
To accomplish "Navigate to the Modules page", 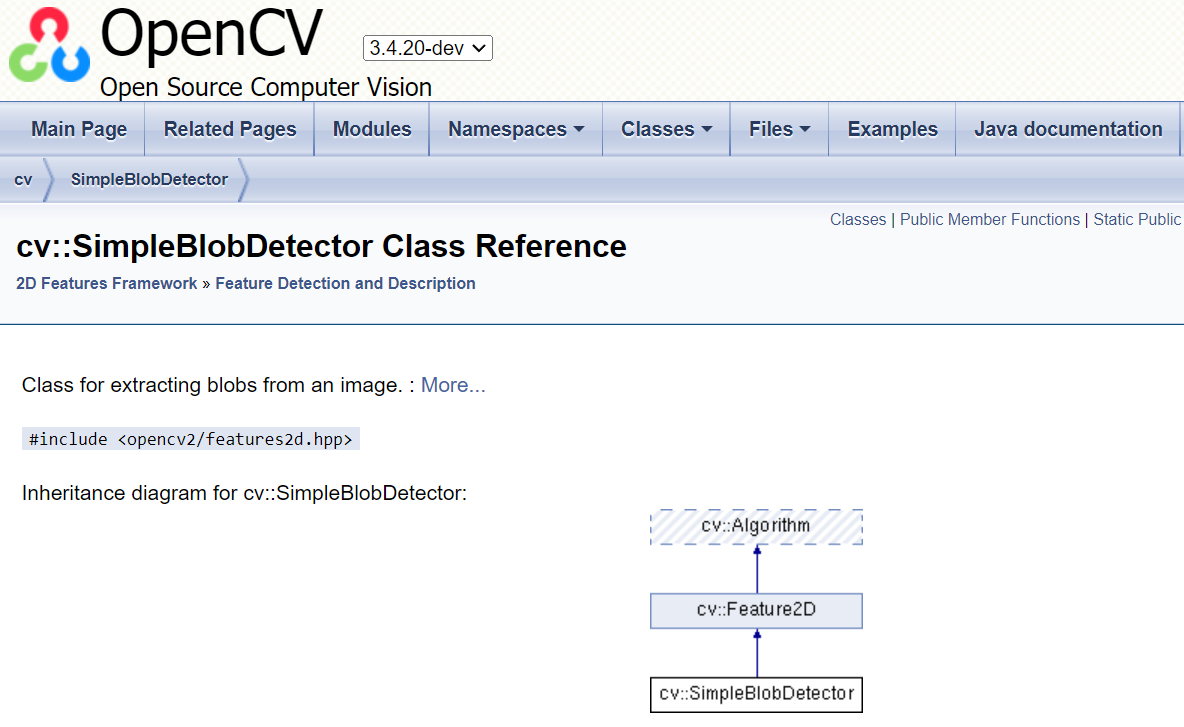I will pyautogui.click(x=371, y=129).
